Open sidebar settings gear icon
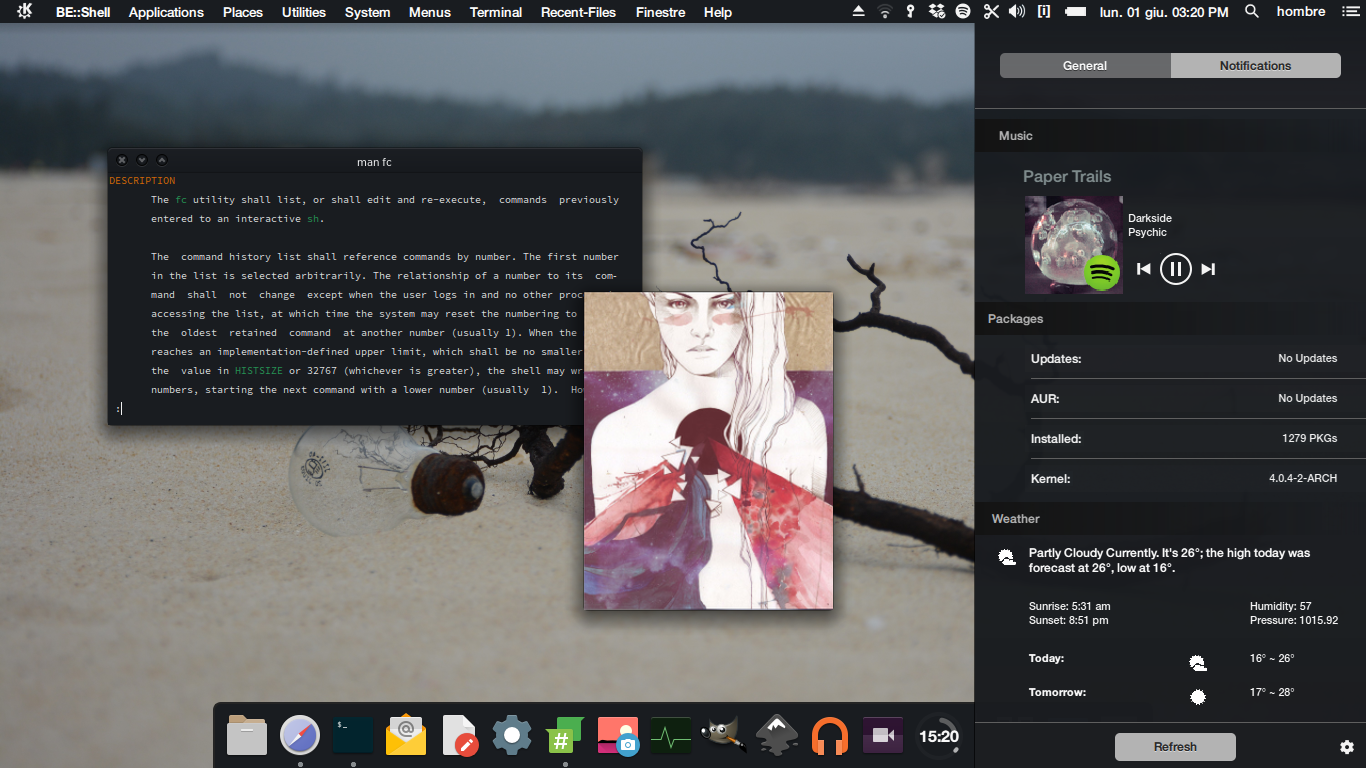Image resolution: width=1366 pixels, height=768 pixels. tap(1347, 747)
